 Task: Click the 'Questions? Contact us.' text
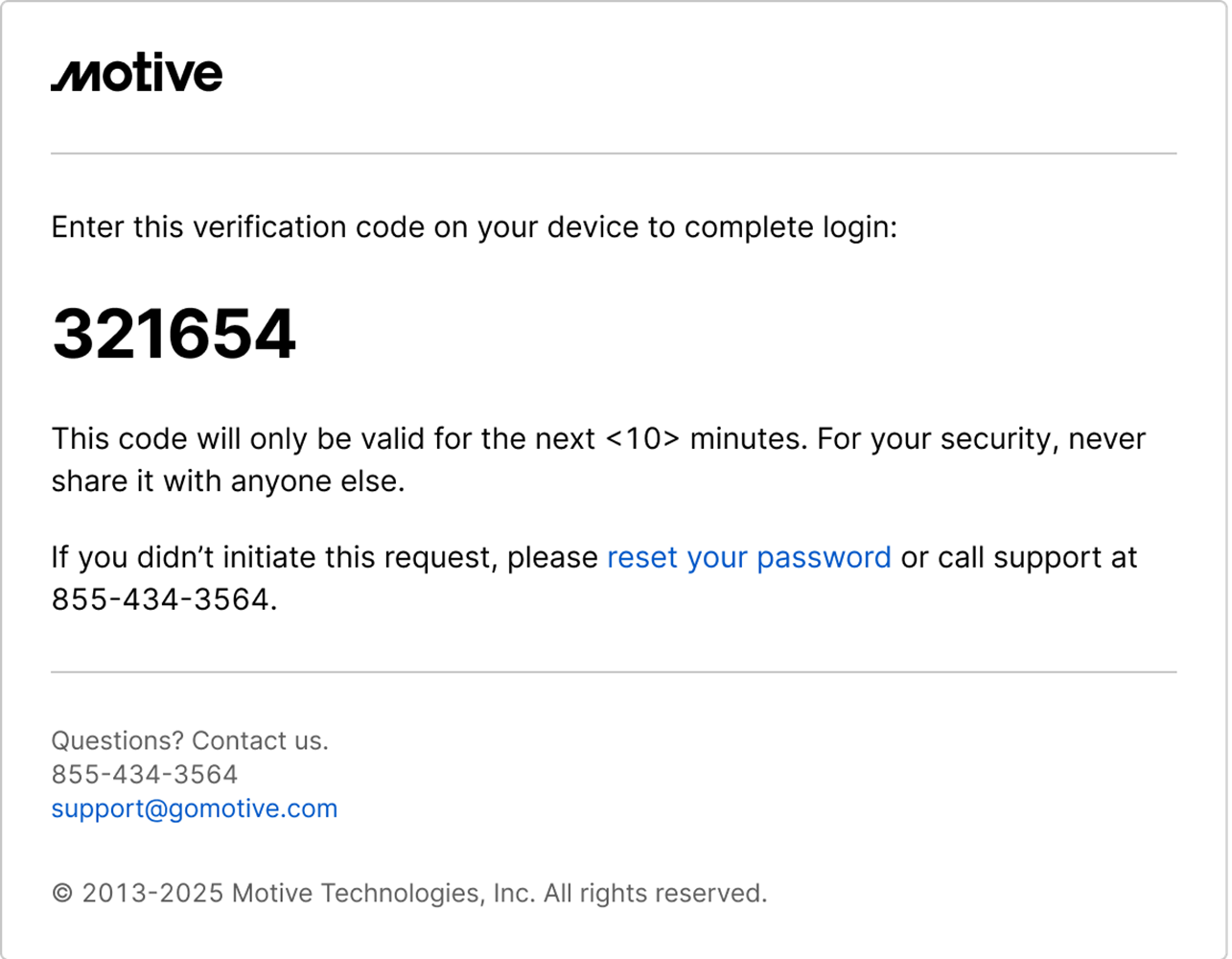point(190,740)
